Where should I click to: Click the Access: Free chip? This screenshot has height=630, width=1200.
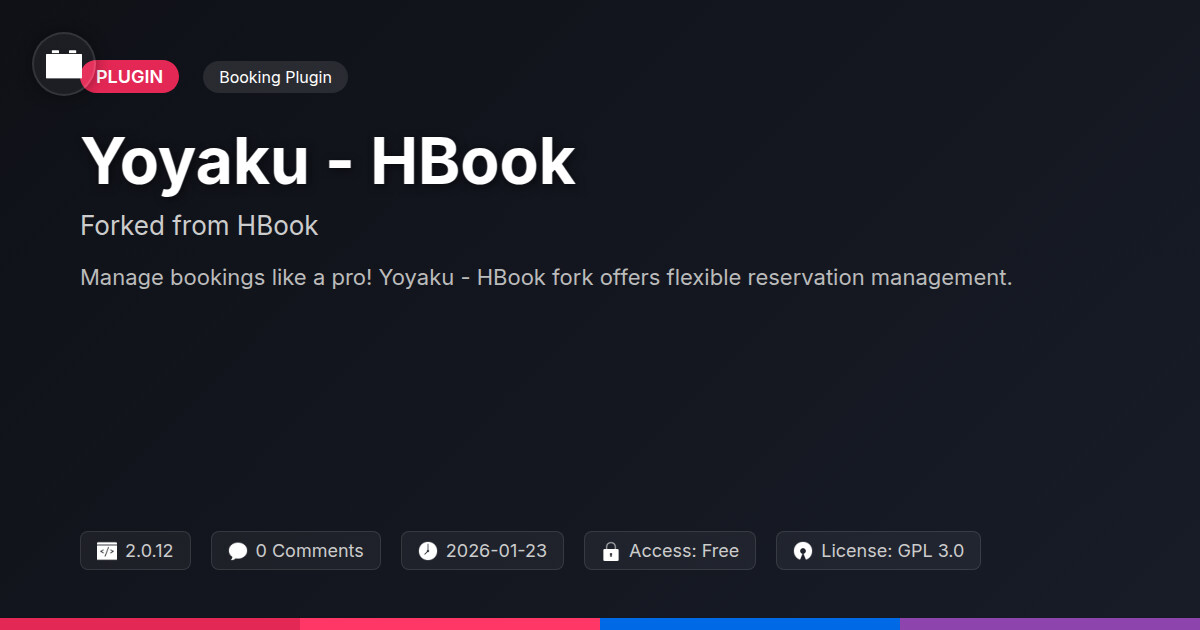pos(670,551)
